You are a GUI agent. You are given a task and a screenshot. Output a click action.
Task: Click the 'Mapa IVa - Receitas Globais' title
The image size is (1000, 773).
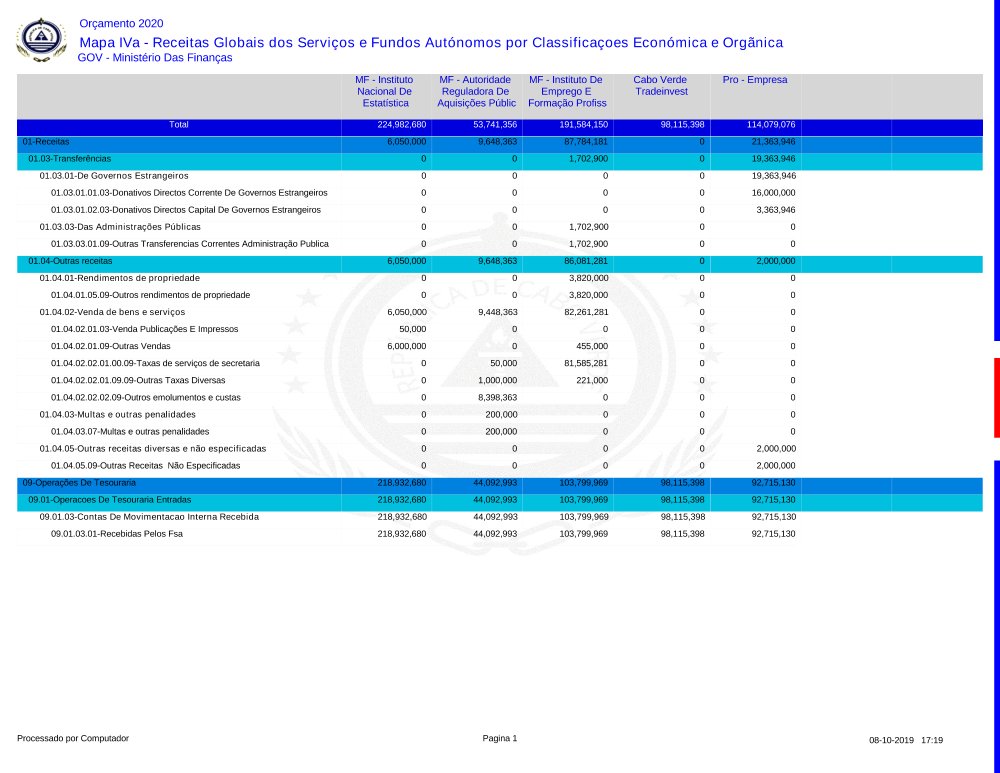[x=430, y=42]
